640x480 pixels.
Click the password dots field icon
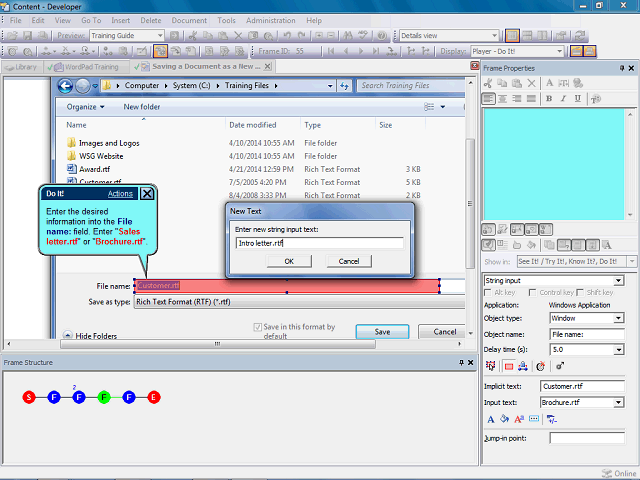pyautogui.click(x=533, y=419)
